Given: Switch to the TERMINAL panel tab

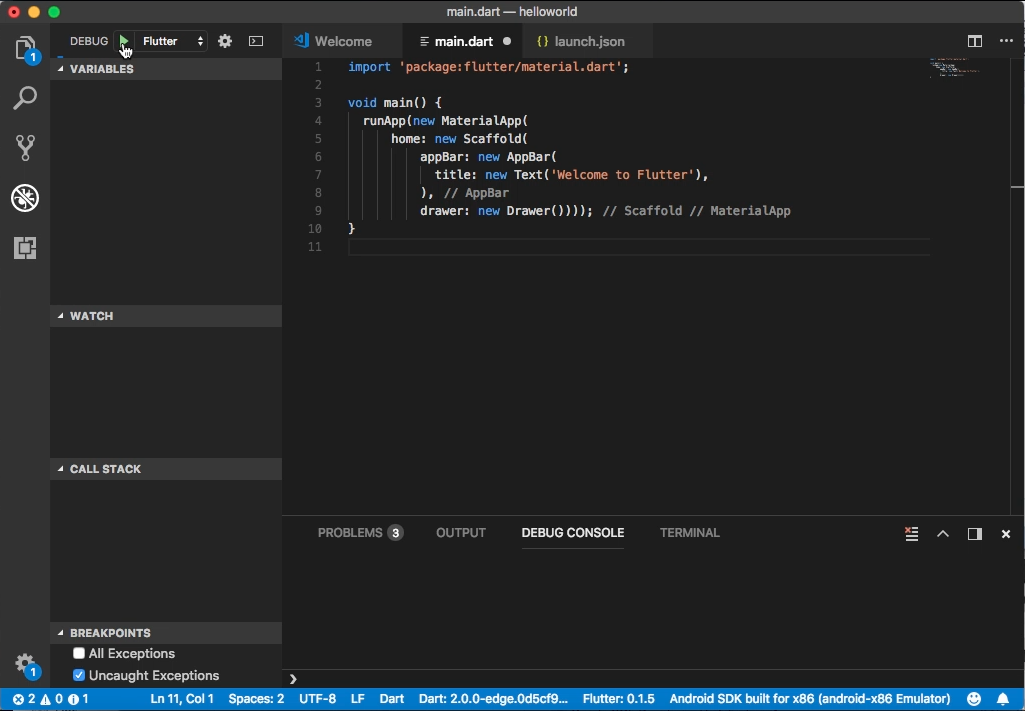Looking at the screenshot, I should point(690,533).
